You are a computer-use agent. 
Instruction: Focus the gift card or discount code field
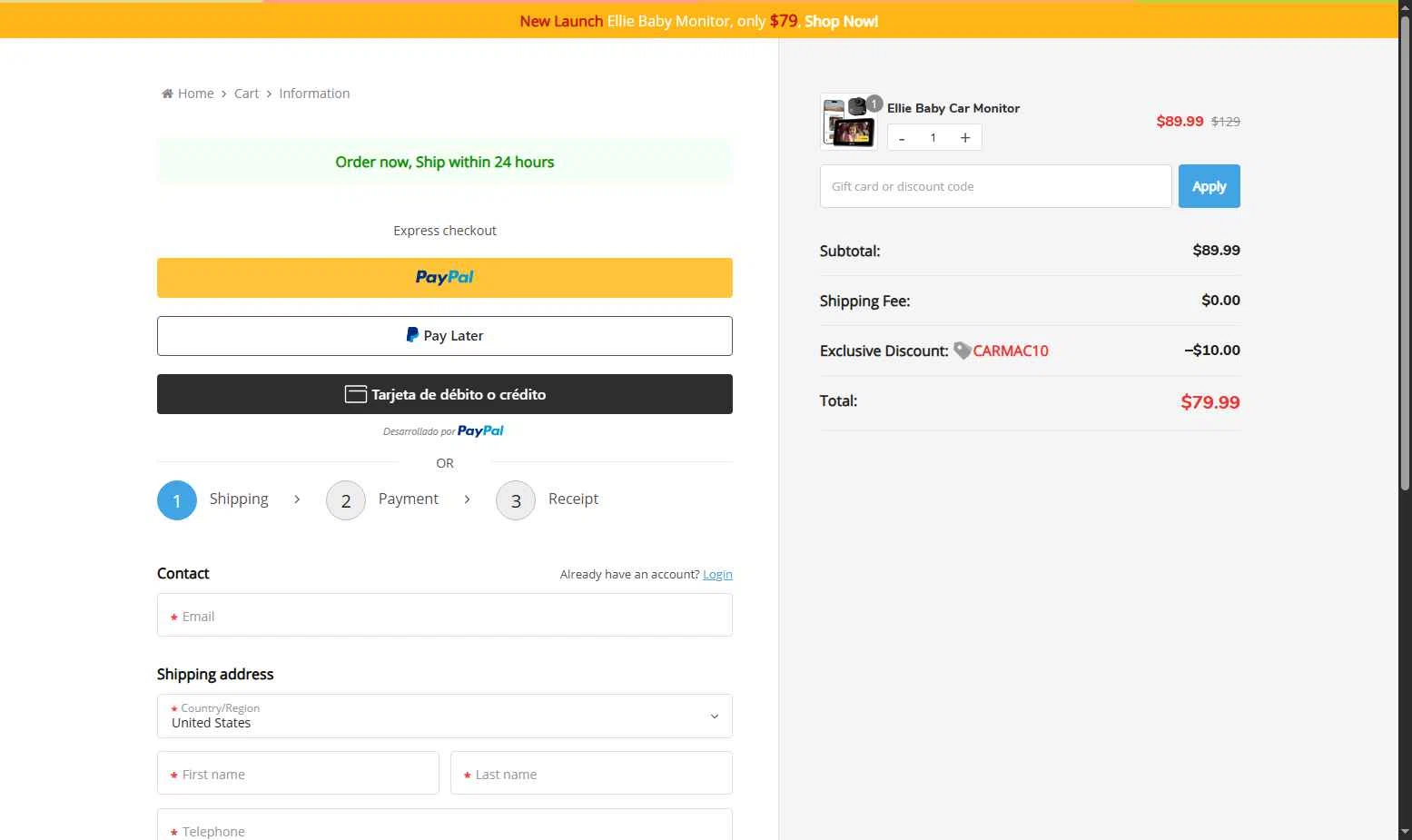coord(996,186)
